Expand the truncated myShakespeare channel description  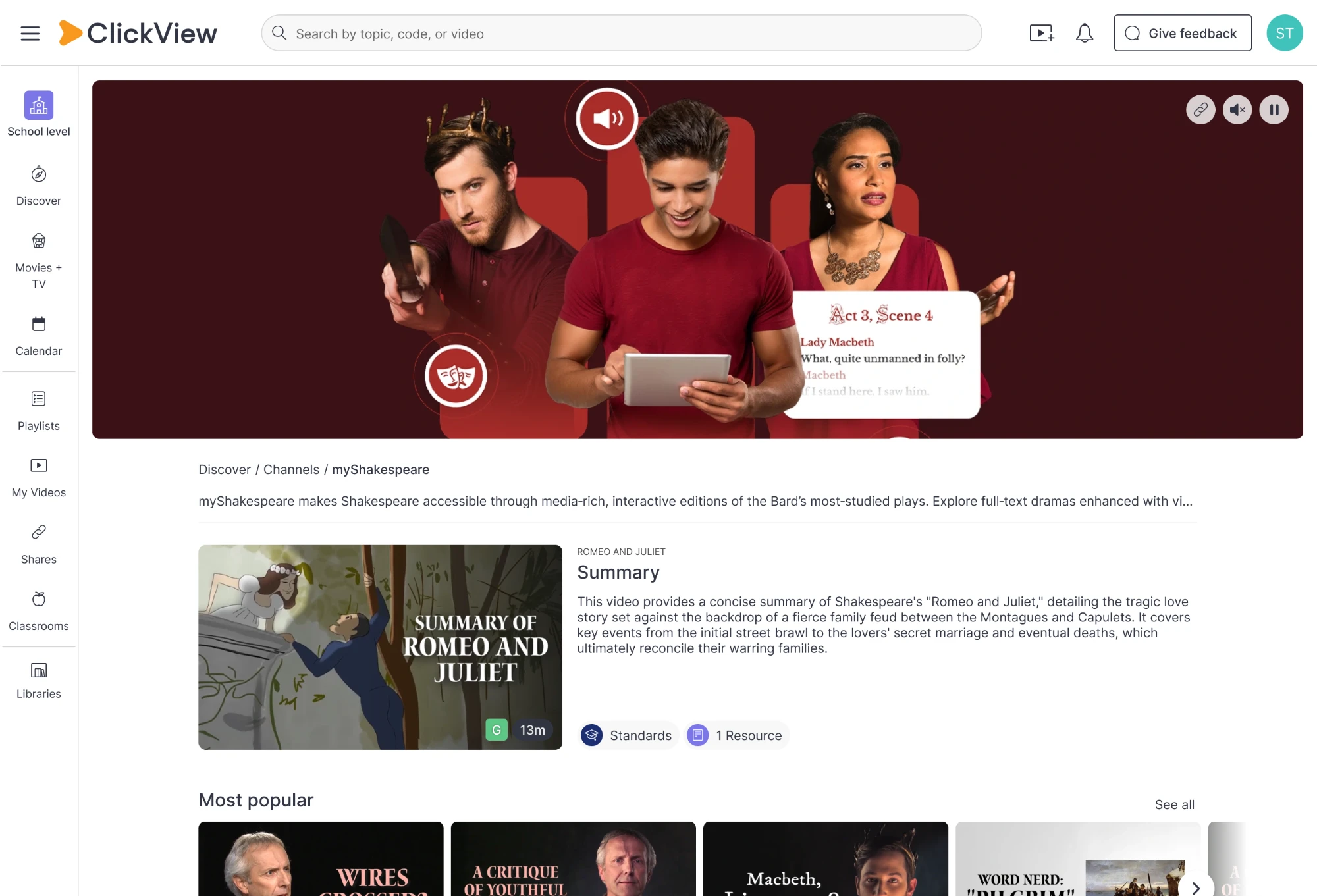[x=695, y=501]
